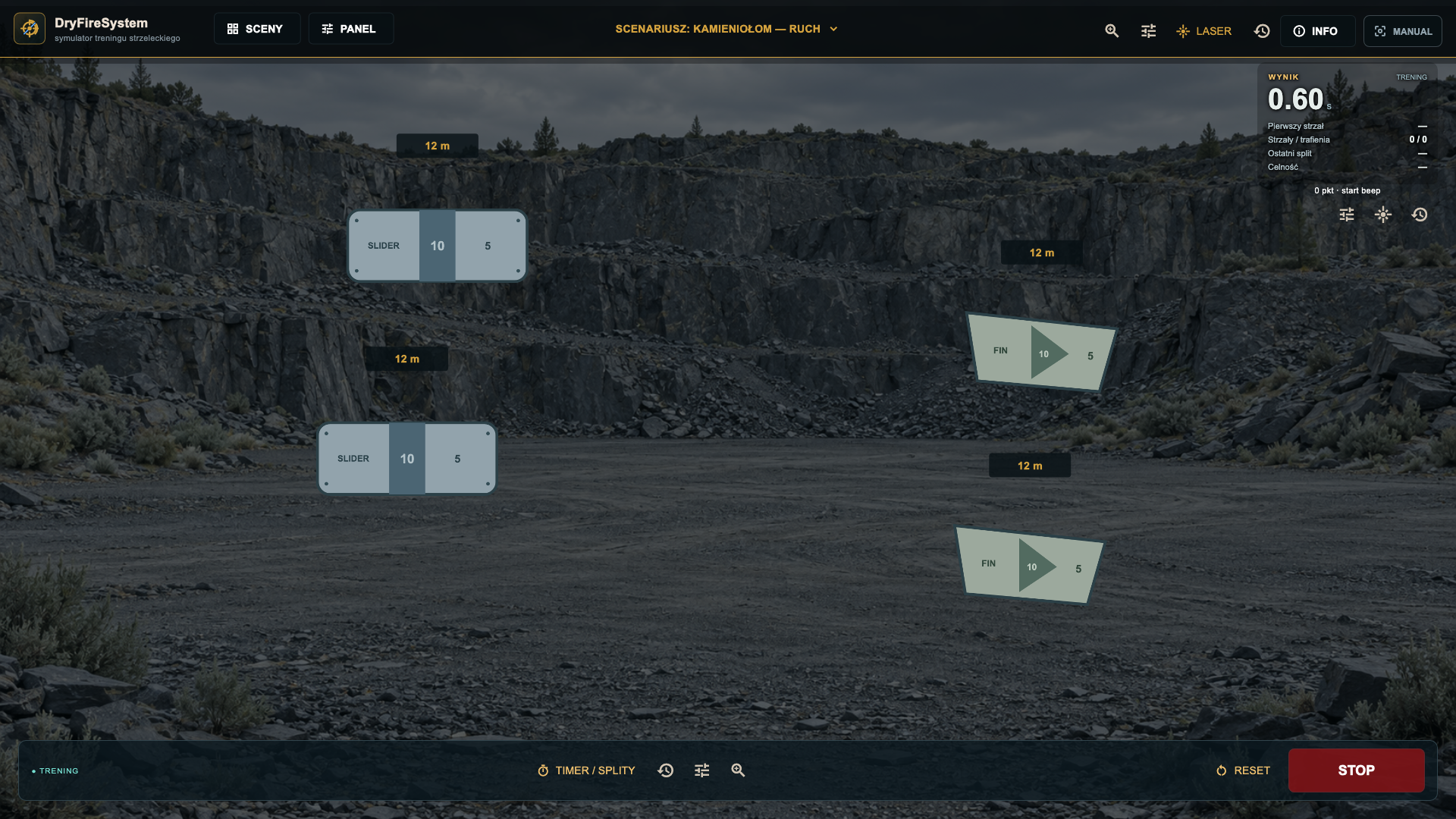Expand the Scenariusz Kamieniołom — Ruch dropdown
Viewport: 1456px width, 819px height.
[x=726, y=29]
